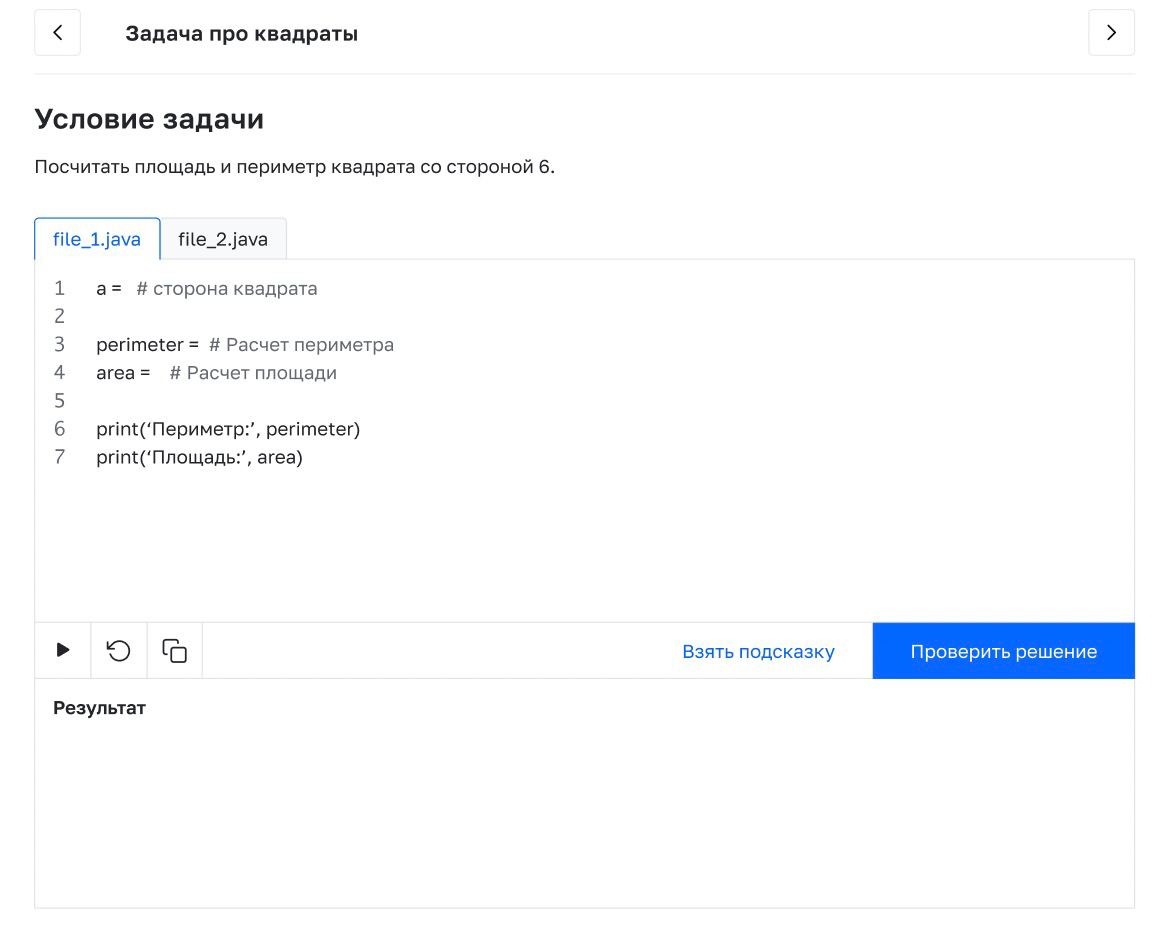Click the print('Периметр:', perimeter) line
1164x946 pixels.
click(228, 429)
